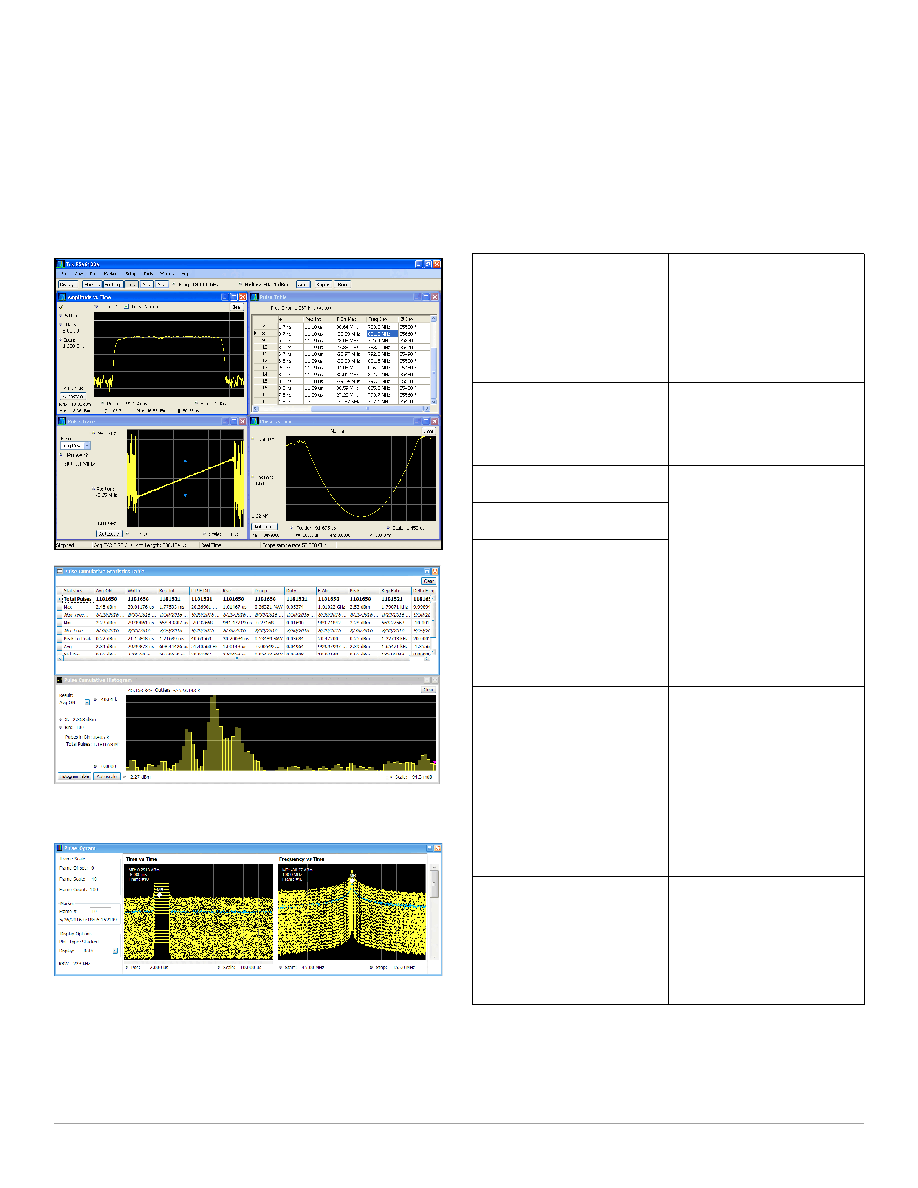The image size is (918, 1188).
Task: Click the Displays toolbar button
Action: 68,284
